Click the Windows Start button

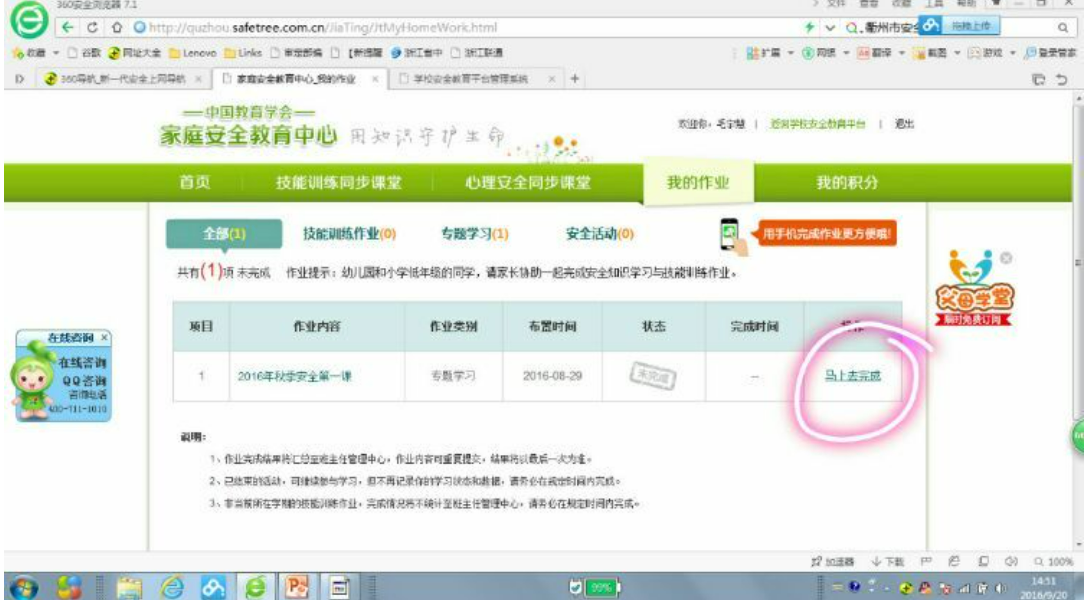pos(21,585)
